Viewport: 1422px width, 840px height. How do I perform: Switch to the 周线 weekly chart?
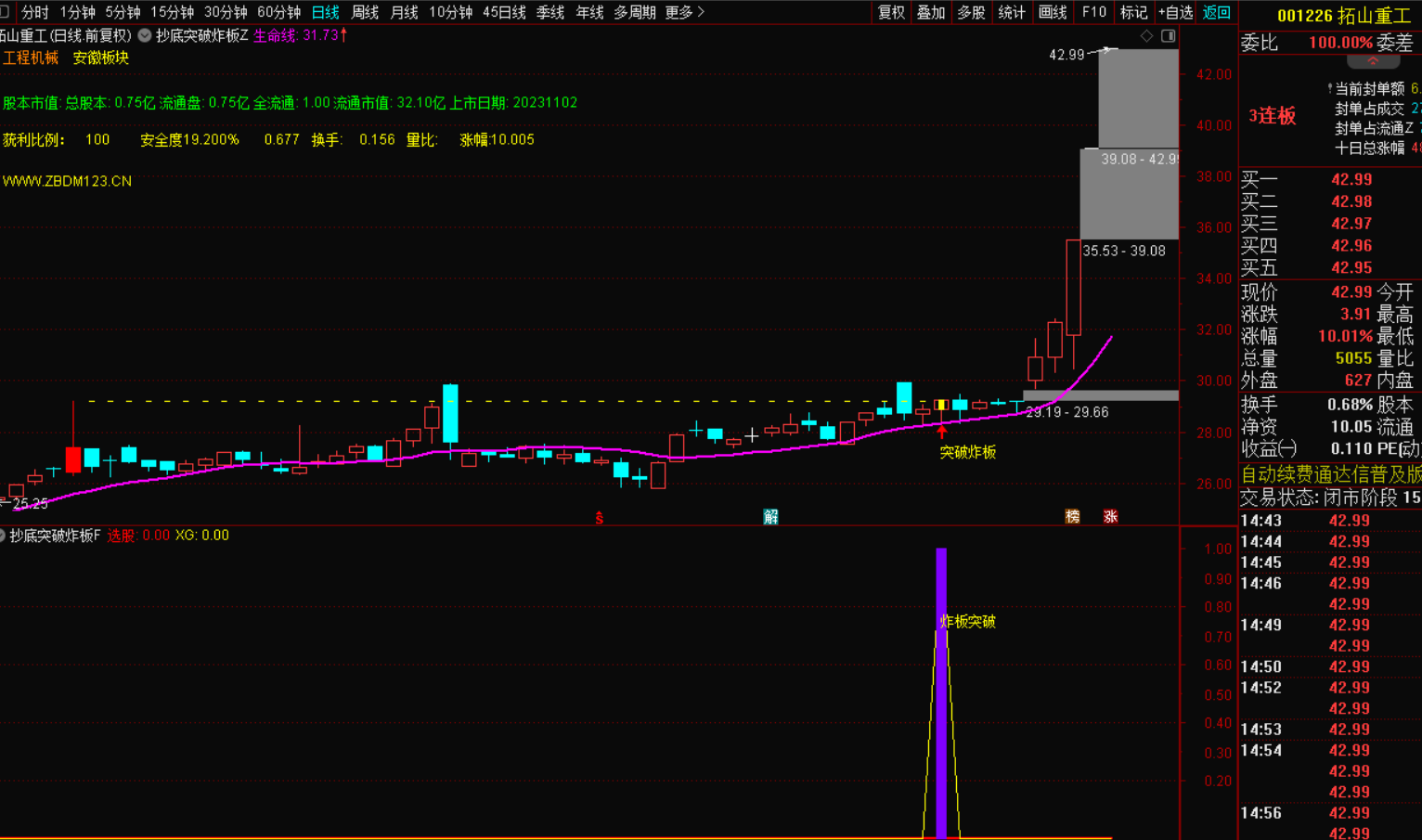[365, 12]
